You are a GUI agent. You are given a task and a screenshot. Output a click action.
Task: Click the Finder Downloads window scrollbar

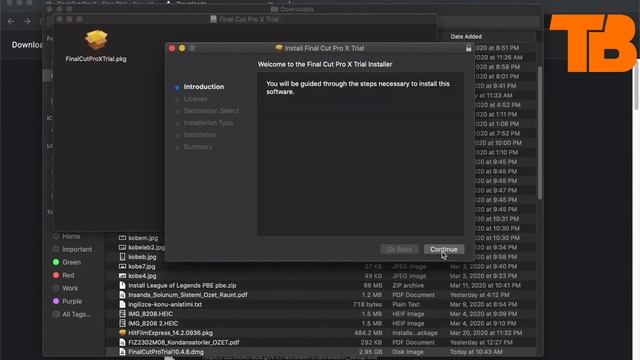pos(540,133)
